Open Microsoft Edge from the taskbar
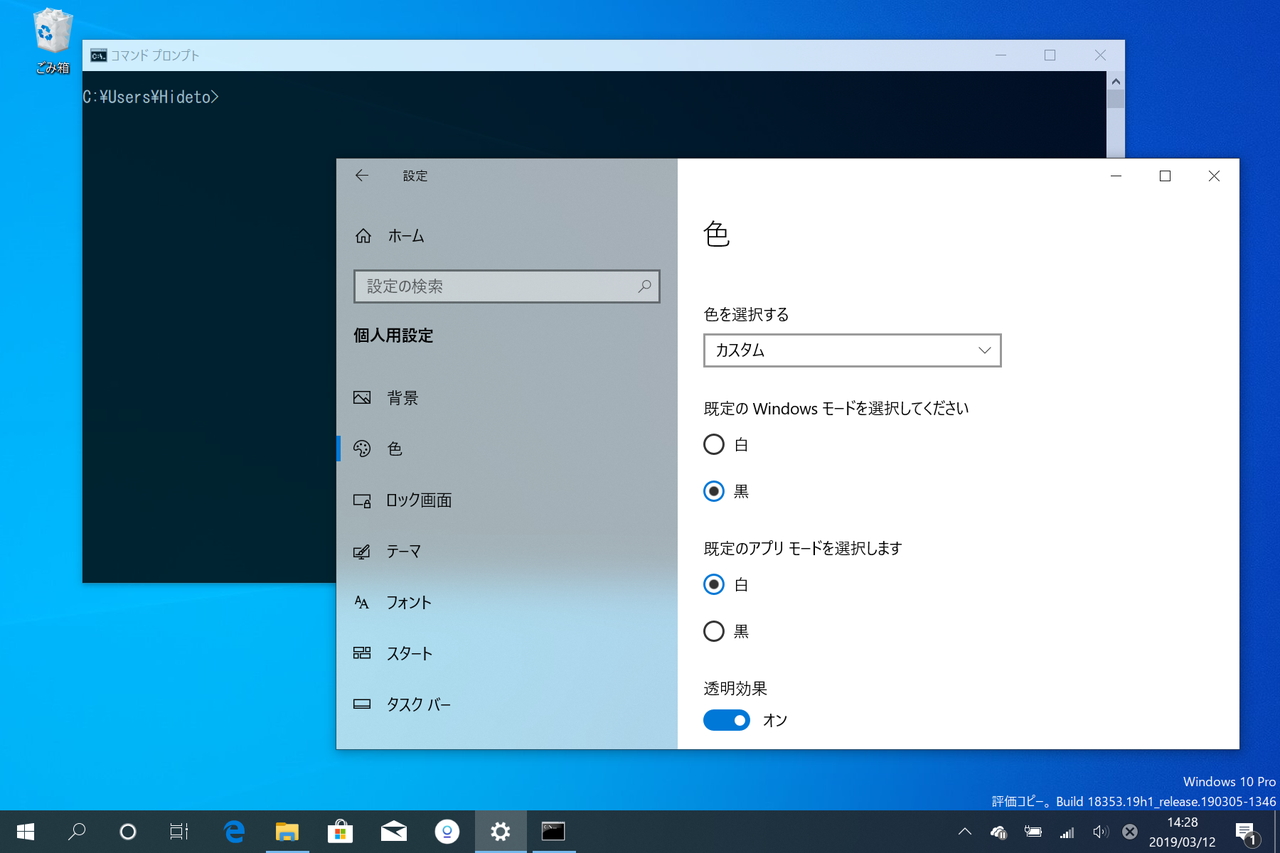This screenshot has width=1280, height=853. click(234, 831)
